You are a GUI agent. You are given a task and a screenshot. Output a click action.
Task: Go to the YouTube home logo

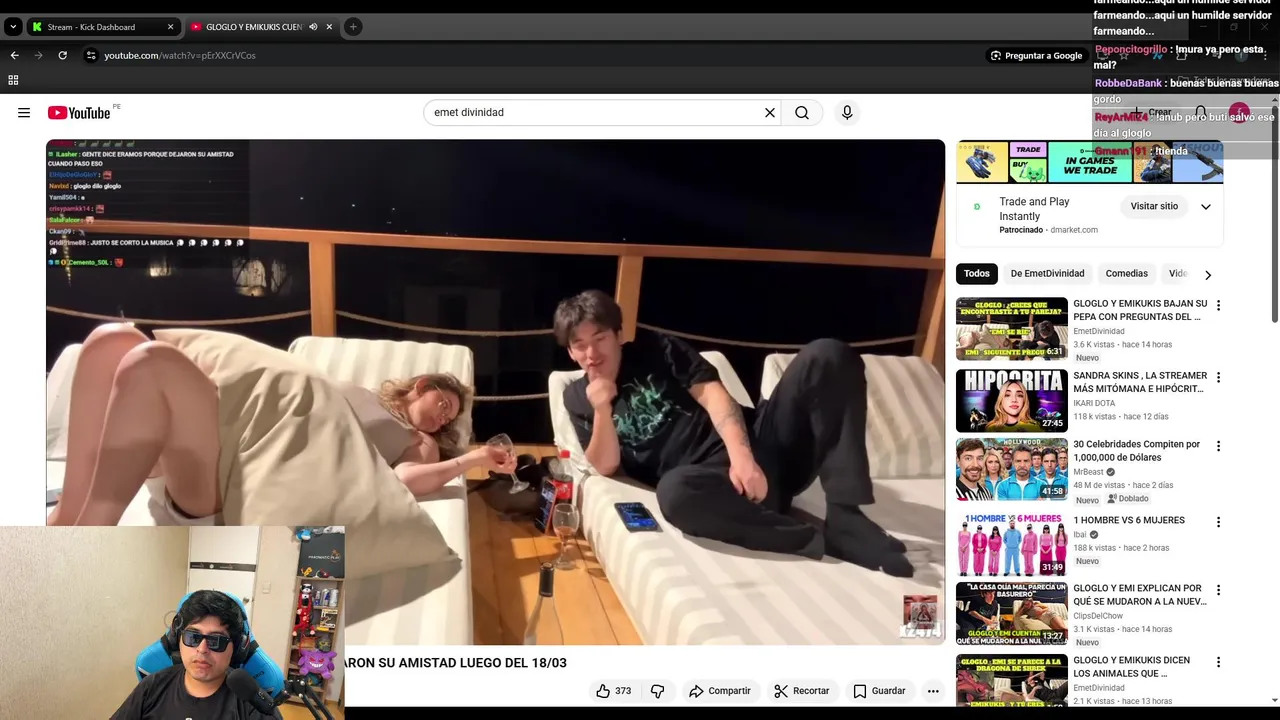point(79,113)
